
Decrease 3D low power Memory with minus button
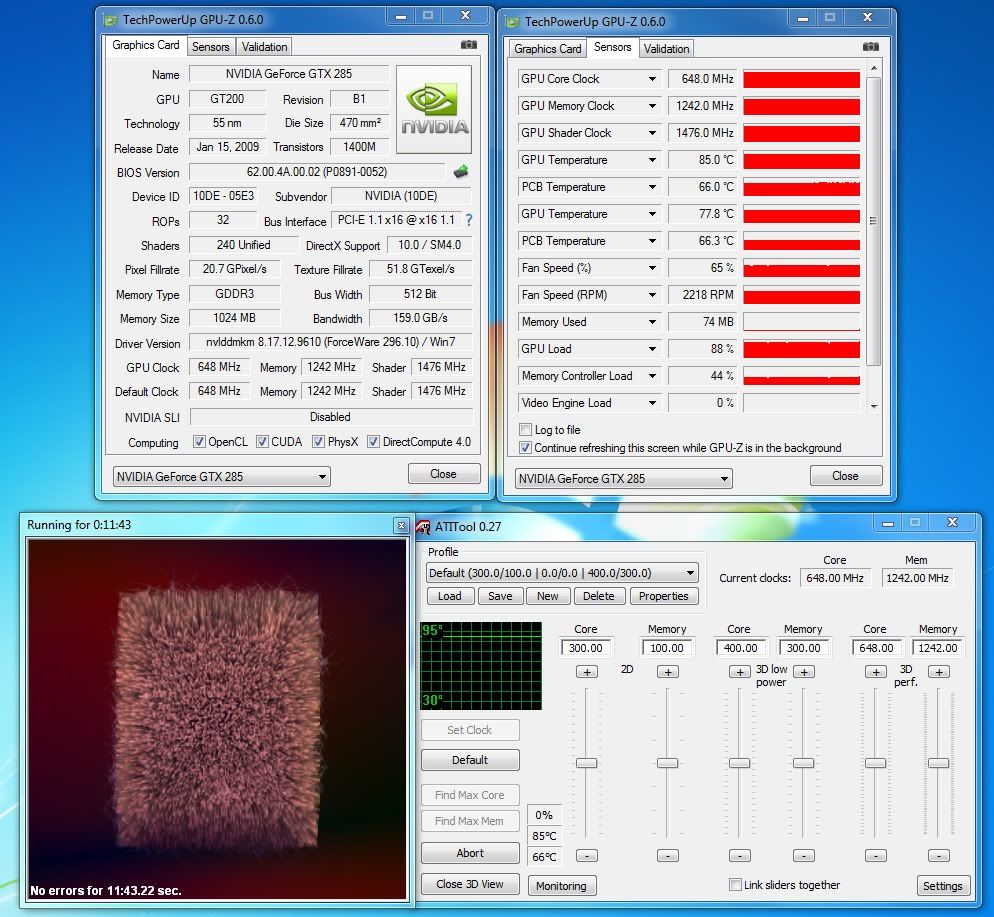(804, 856)
